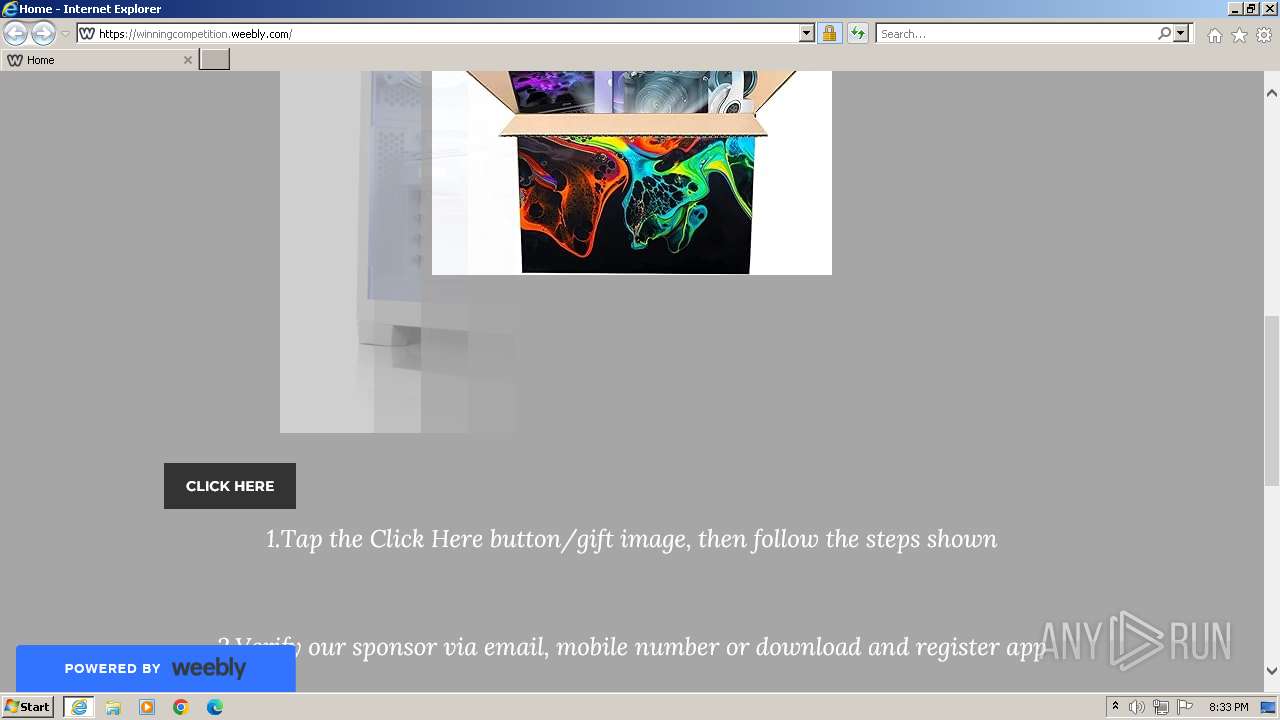Open the Home page icon
This screenshot has width=1280, height=720.
(1214, 35)
